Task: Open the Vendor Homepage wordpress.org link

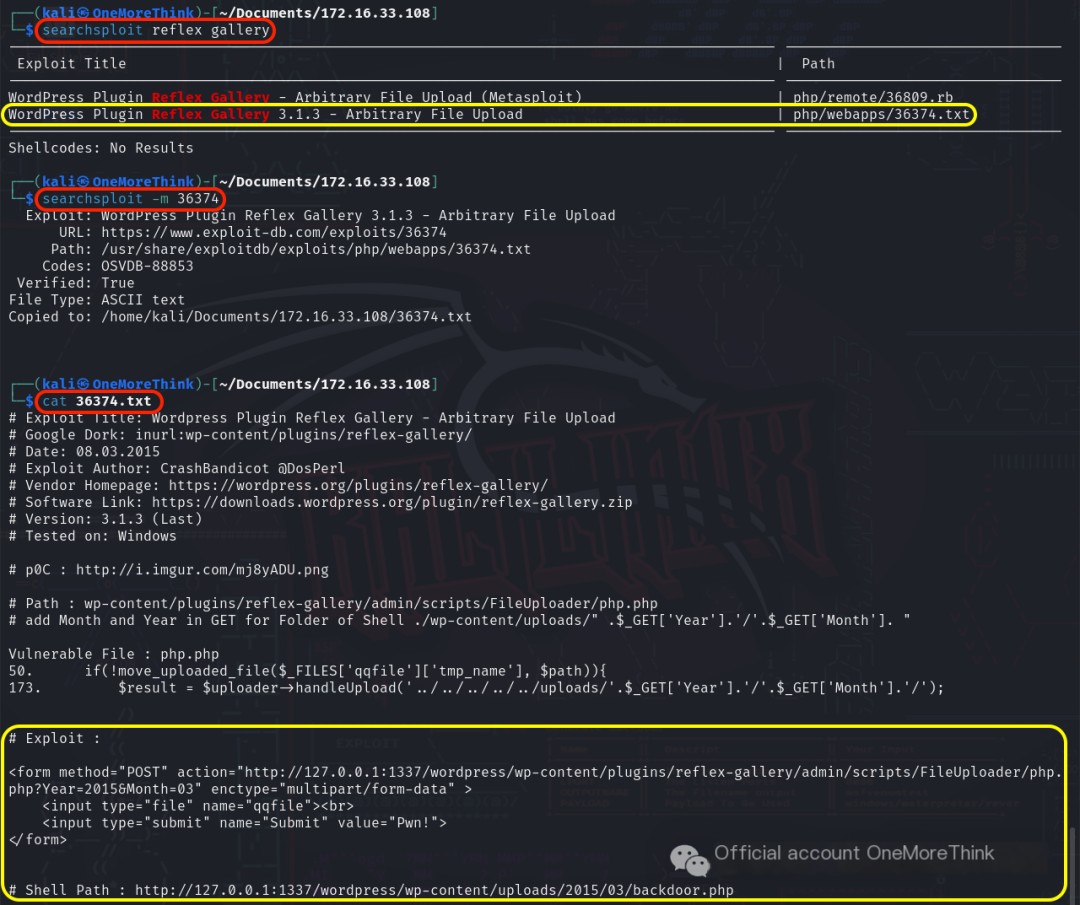Action: pyautogui.click(x=358, y=486)
